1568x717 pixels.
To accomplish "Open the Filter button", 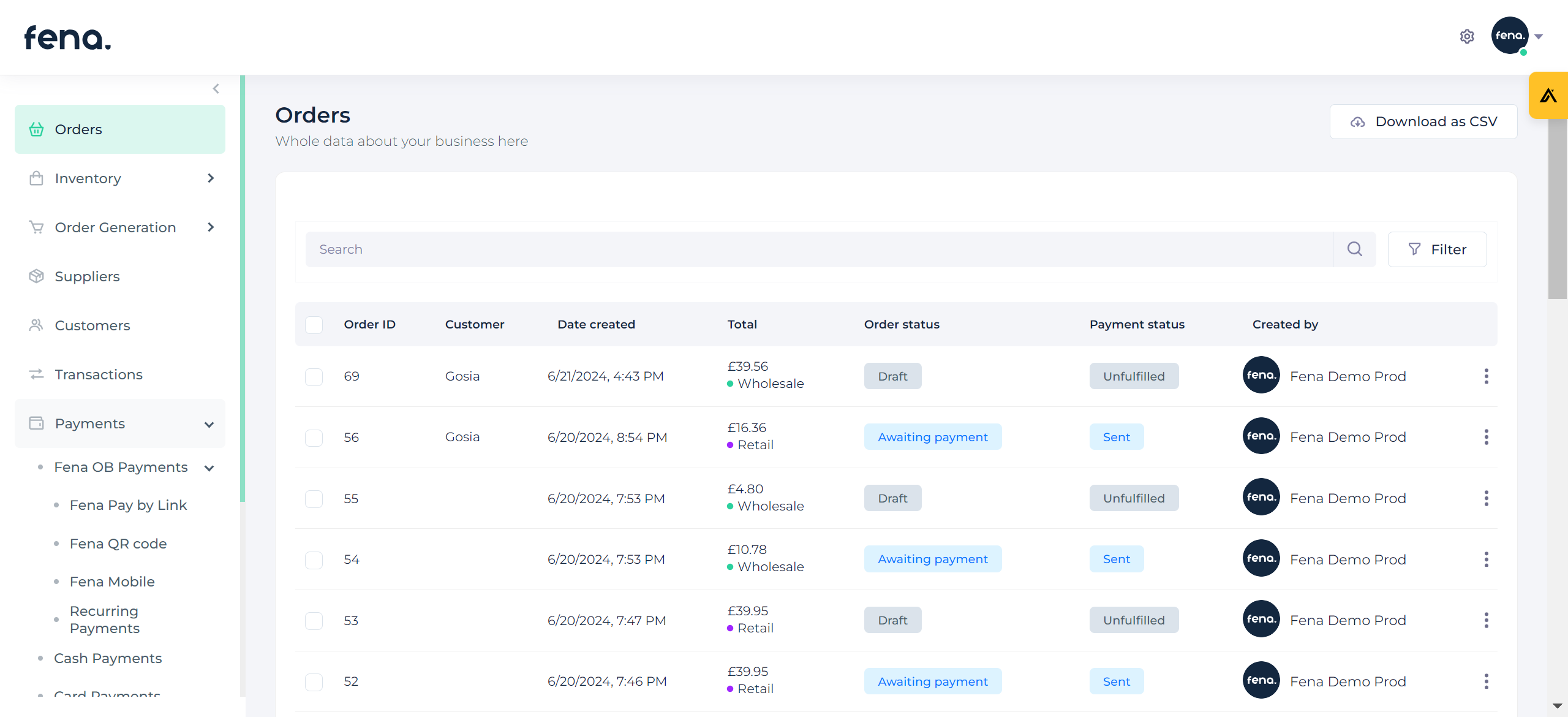I will 1436,249.
